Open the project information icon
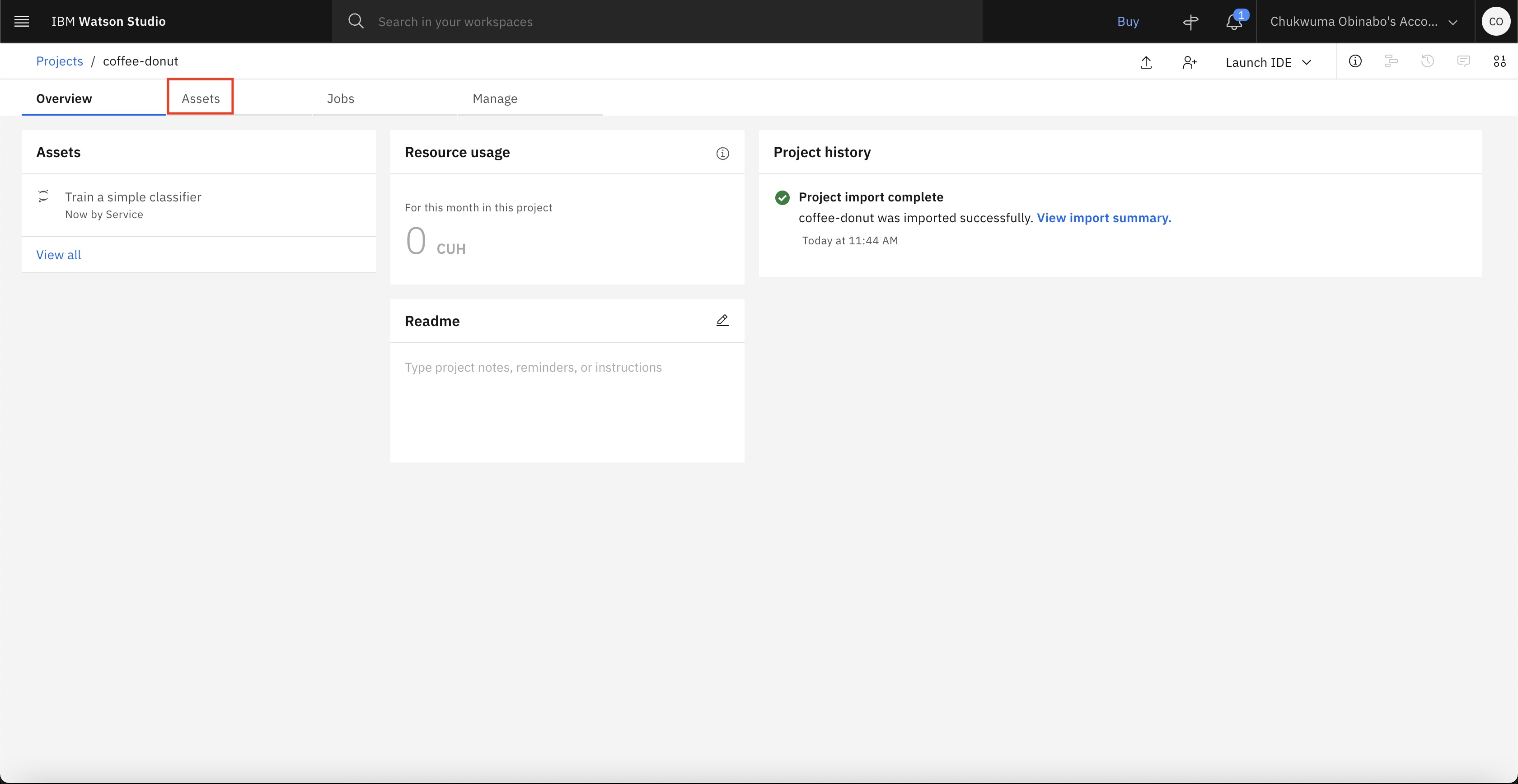1518x784 pixels. click(1355, 61)
